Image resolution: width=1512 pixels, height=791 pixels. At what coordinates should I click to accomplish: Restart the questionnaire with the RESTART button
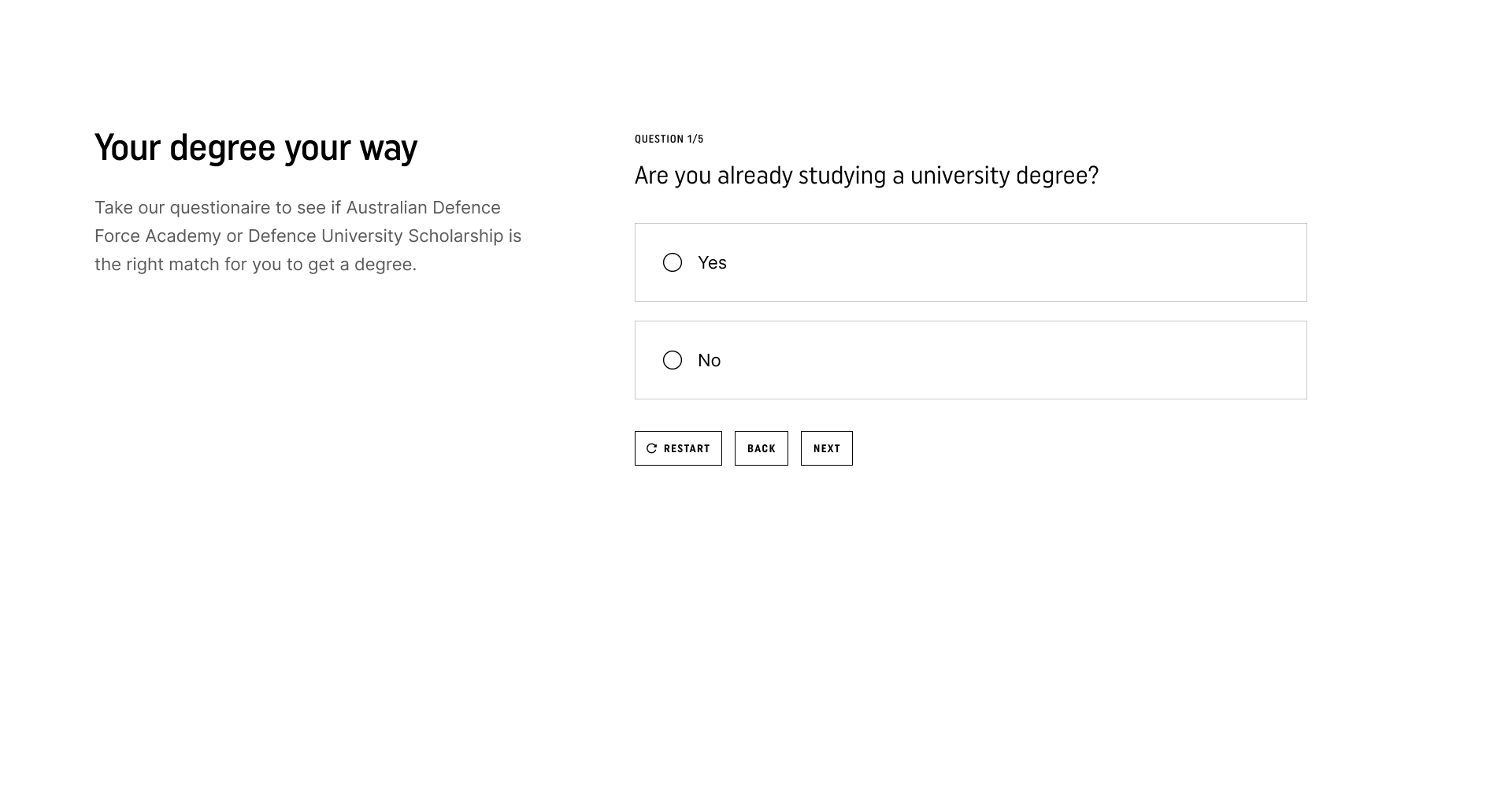pyautogui.click(x=678, y=448)
